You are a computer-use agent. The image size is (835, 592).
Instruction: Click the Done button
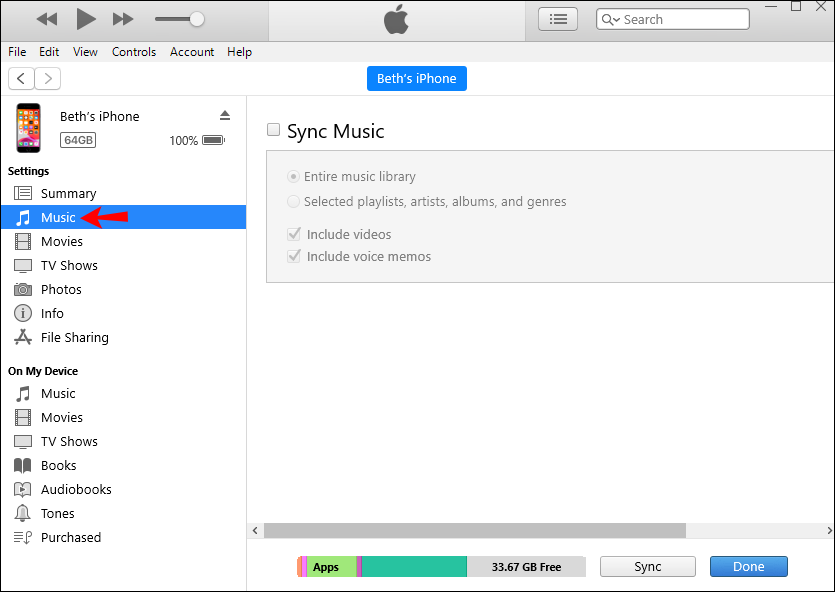[748, 566]
